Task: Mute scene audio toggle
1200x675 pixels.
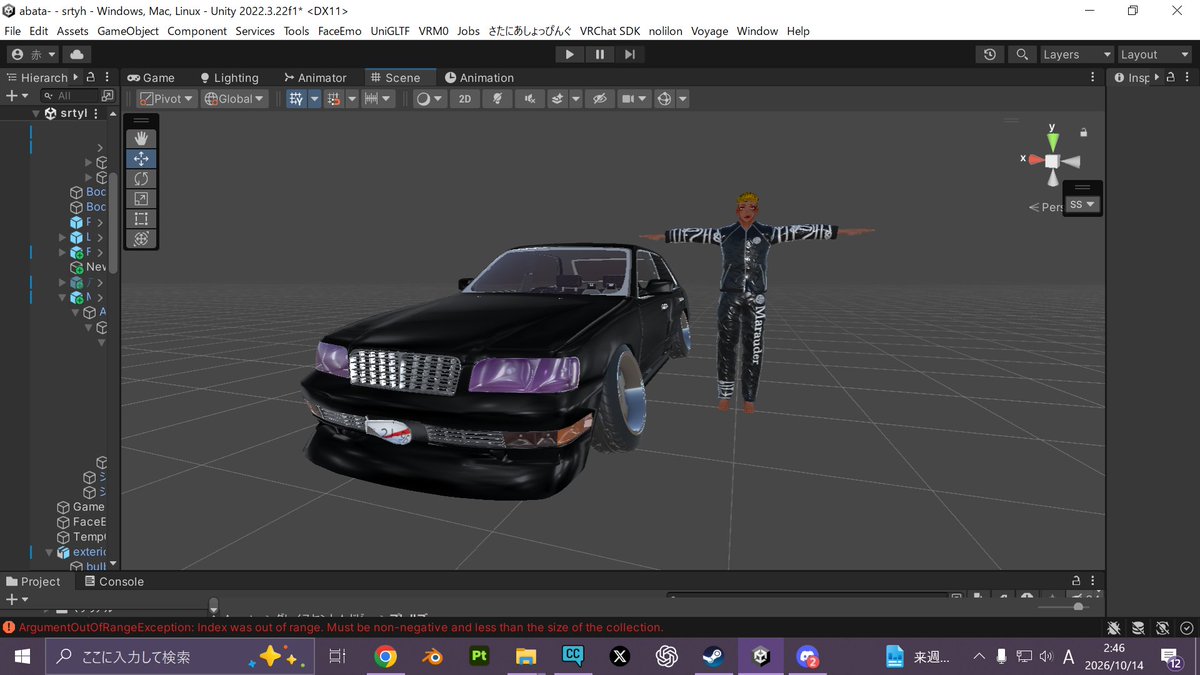Action: (x=529, y=98)
